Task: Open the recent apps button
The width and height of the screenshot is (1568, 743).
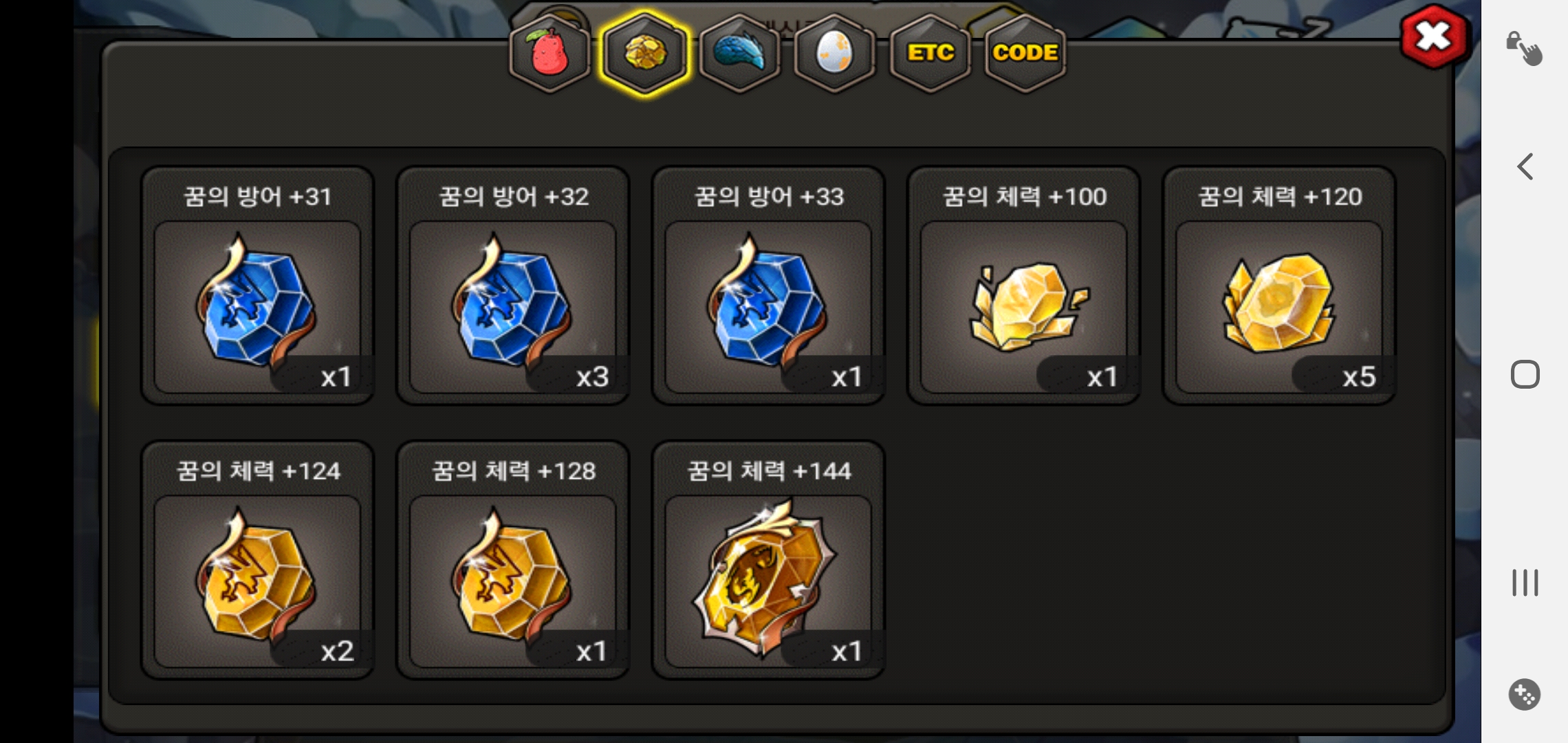Action: [1525, 583]
